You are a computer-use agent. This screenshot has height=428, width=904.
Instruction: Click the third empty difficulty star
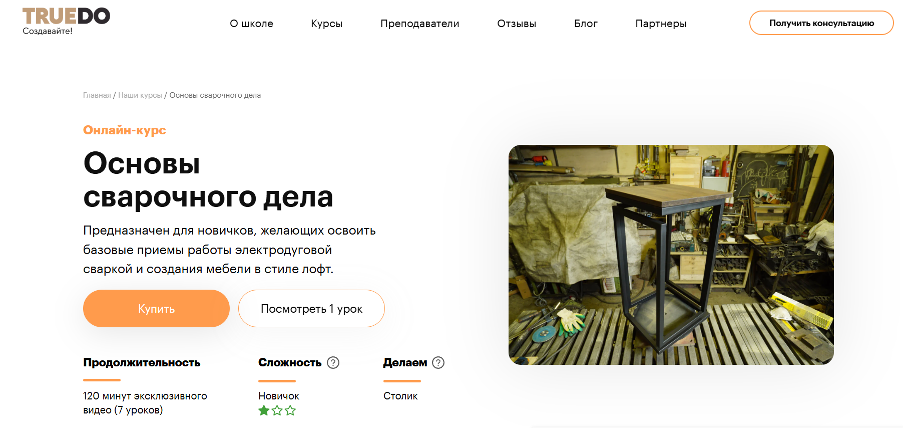tap(291, 410)
